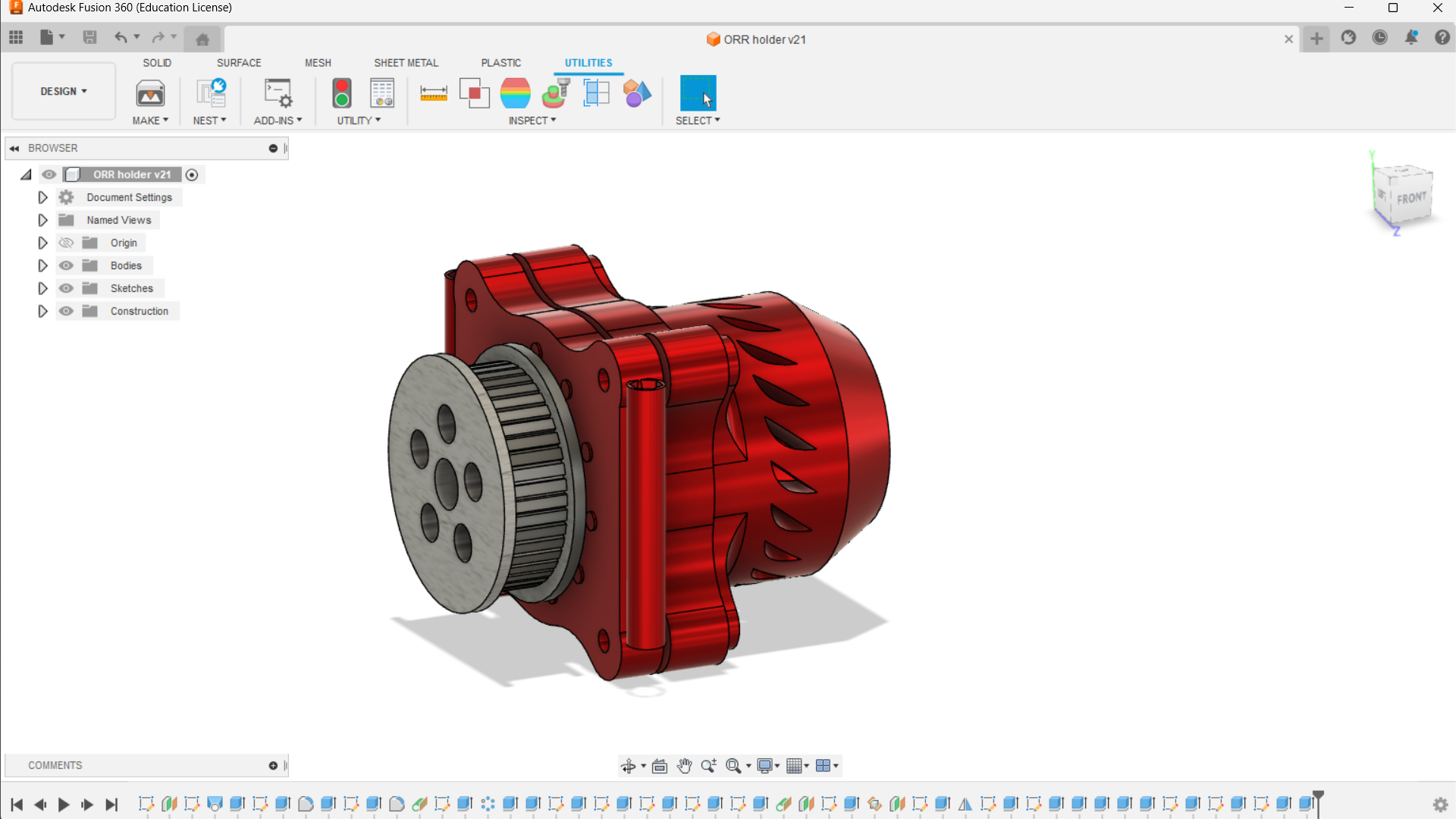Open the Job Status clock icon
1456x819 pixels.
click(x=1380, y=37)
